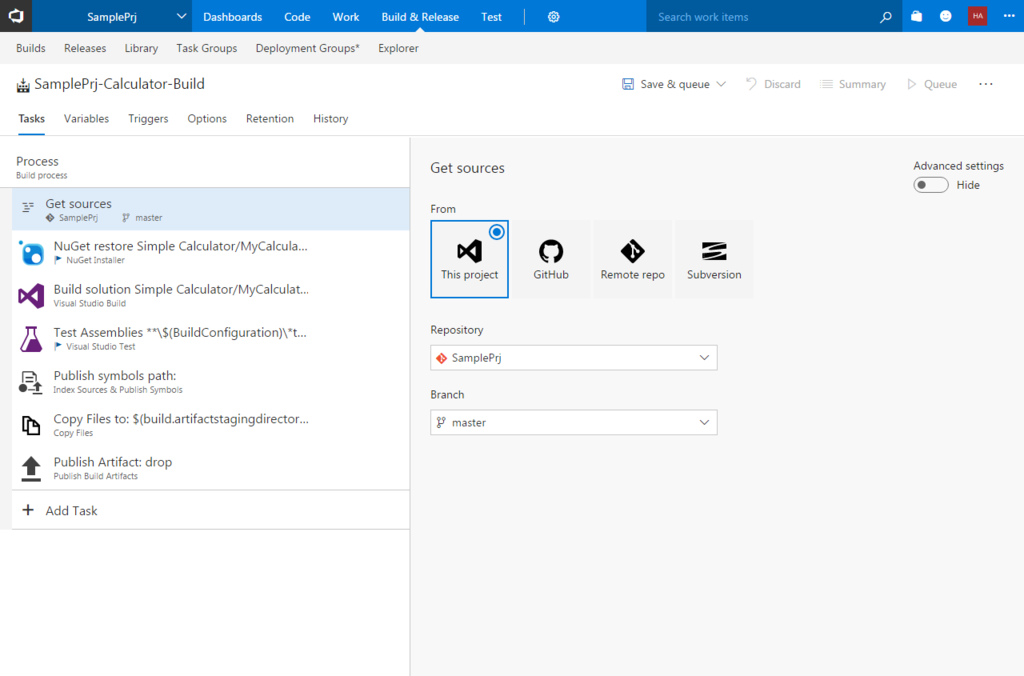Select Subversion as source
The height and width of the screenshot is (676, 1024).
coord(714,259)
